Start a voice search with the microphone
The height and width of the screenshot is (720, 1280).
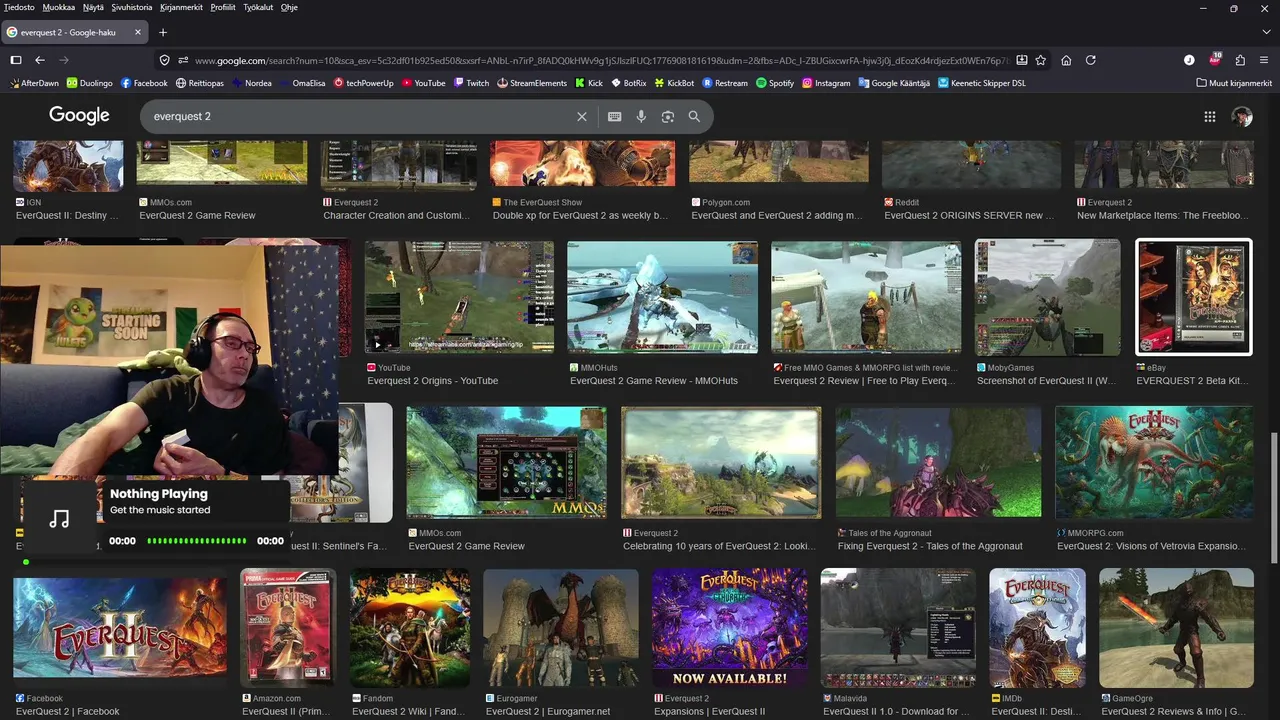641,116
